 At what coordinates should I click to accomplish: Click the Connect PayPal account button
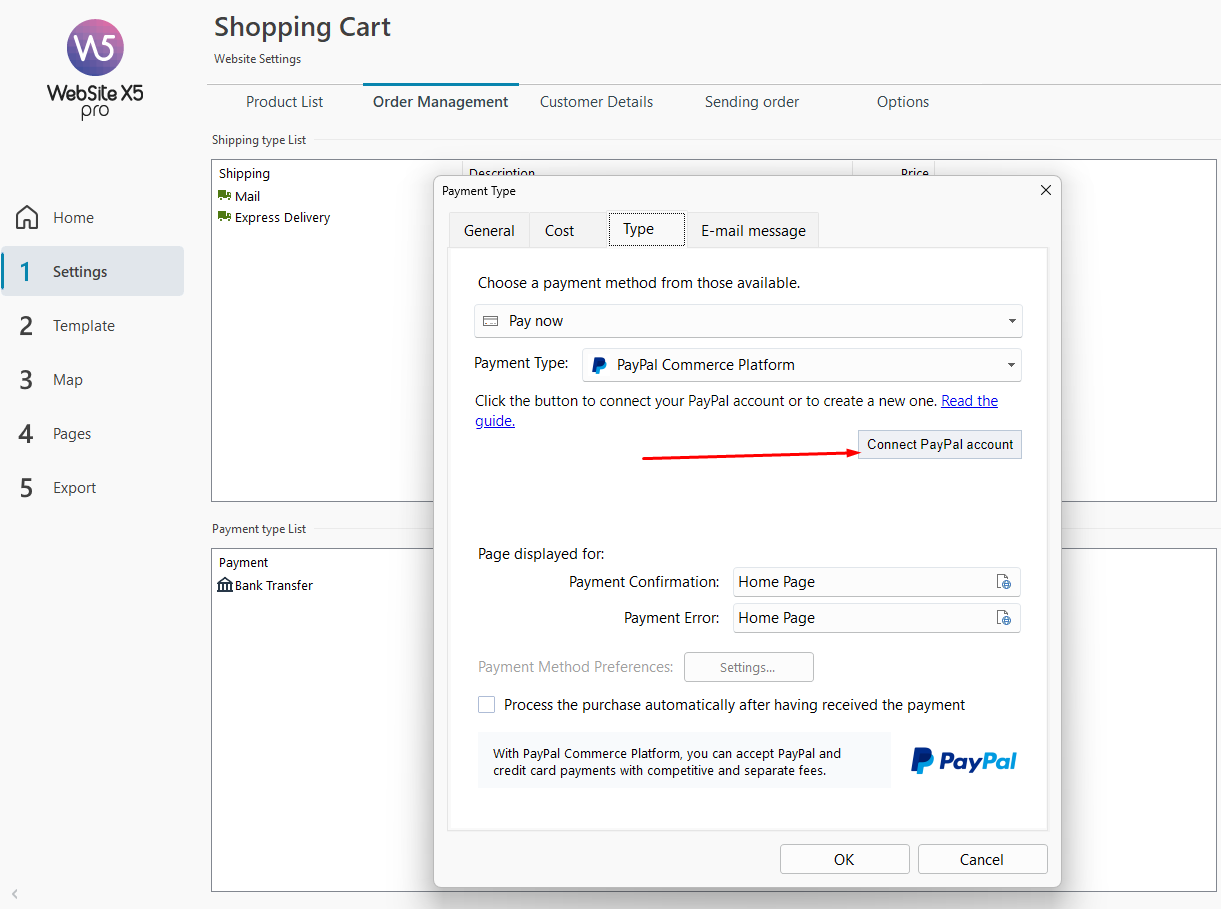pos(939,444)
